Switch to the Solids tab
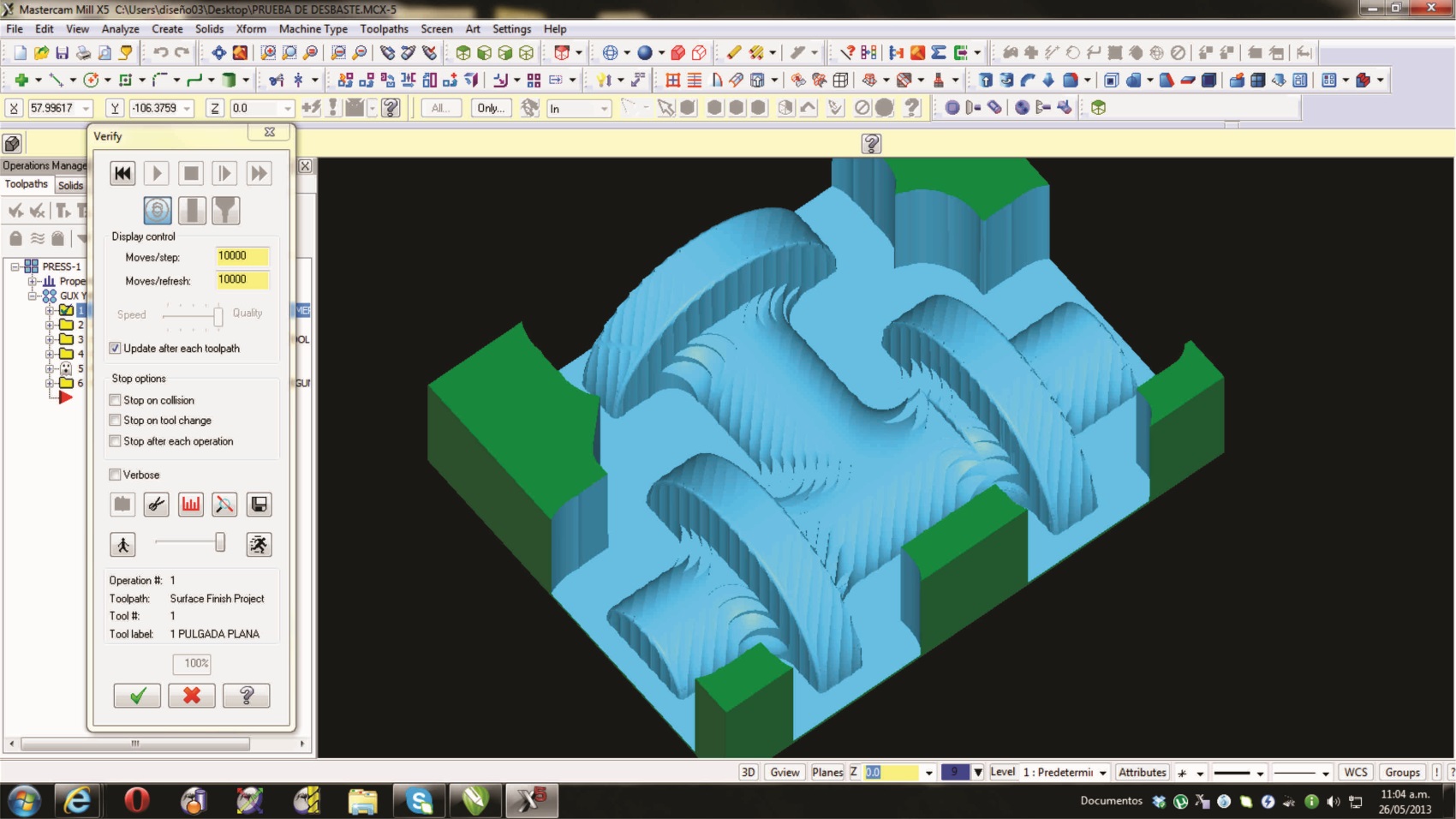 70,186
